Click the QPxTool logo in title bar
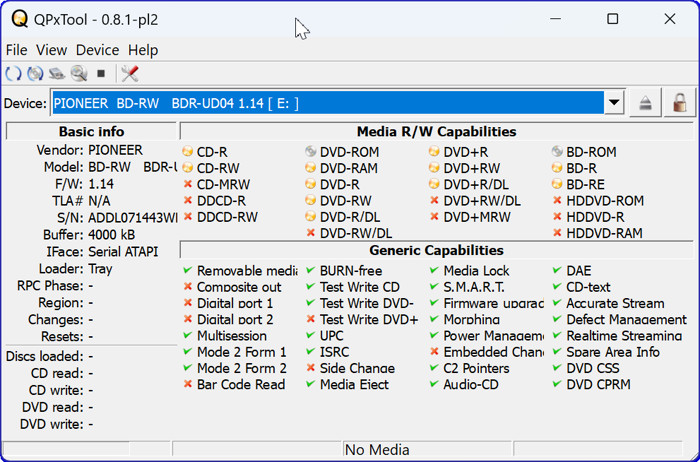Viewport: 700px width, 462px height. [x=19, y=19]
